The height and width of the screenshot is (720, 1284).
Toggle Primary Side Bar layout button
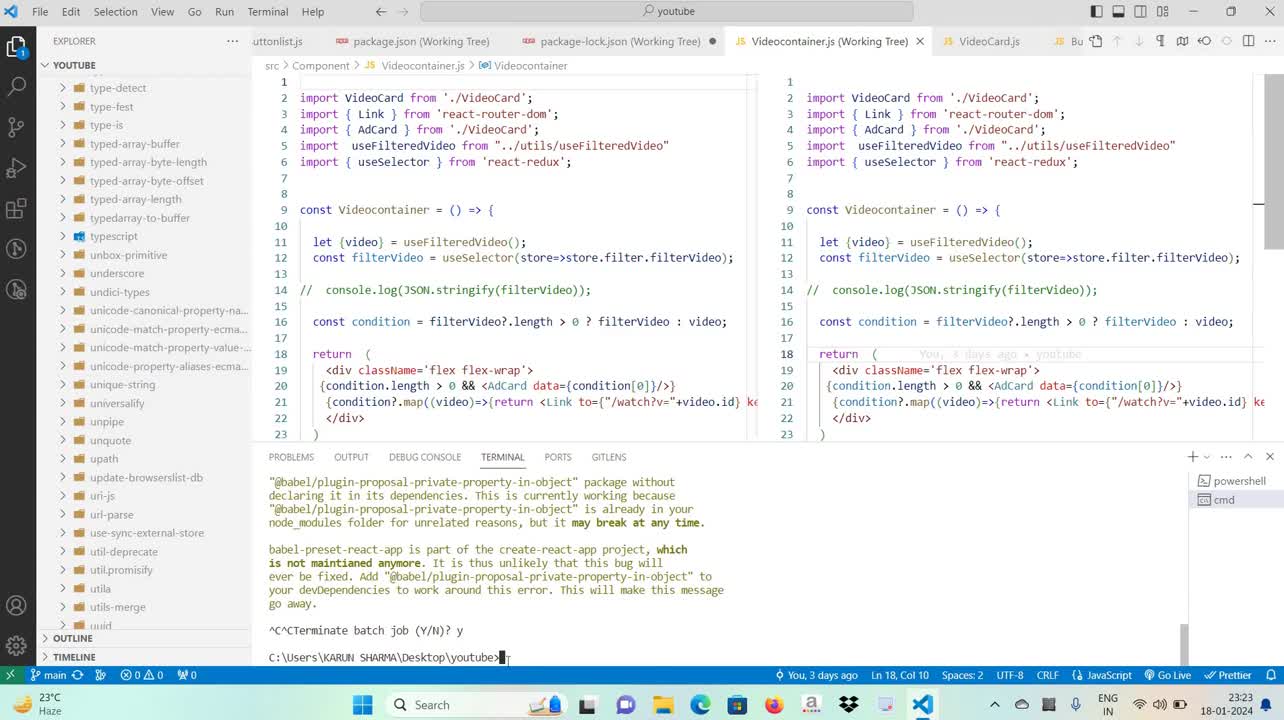[x=1097, y=12]
